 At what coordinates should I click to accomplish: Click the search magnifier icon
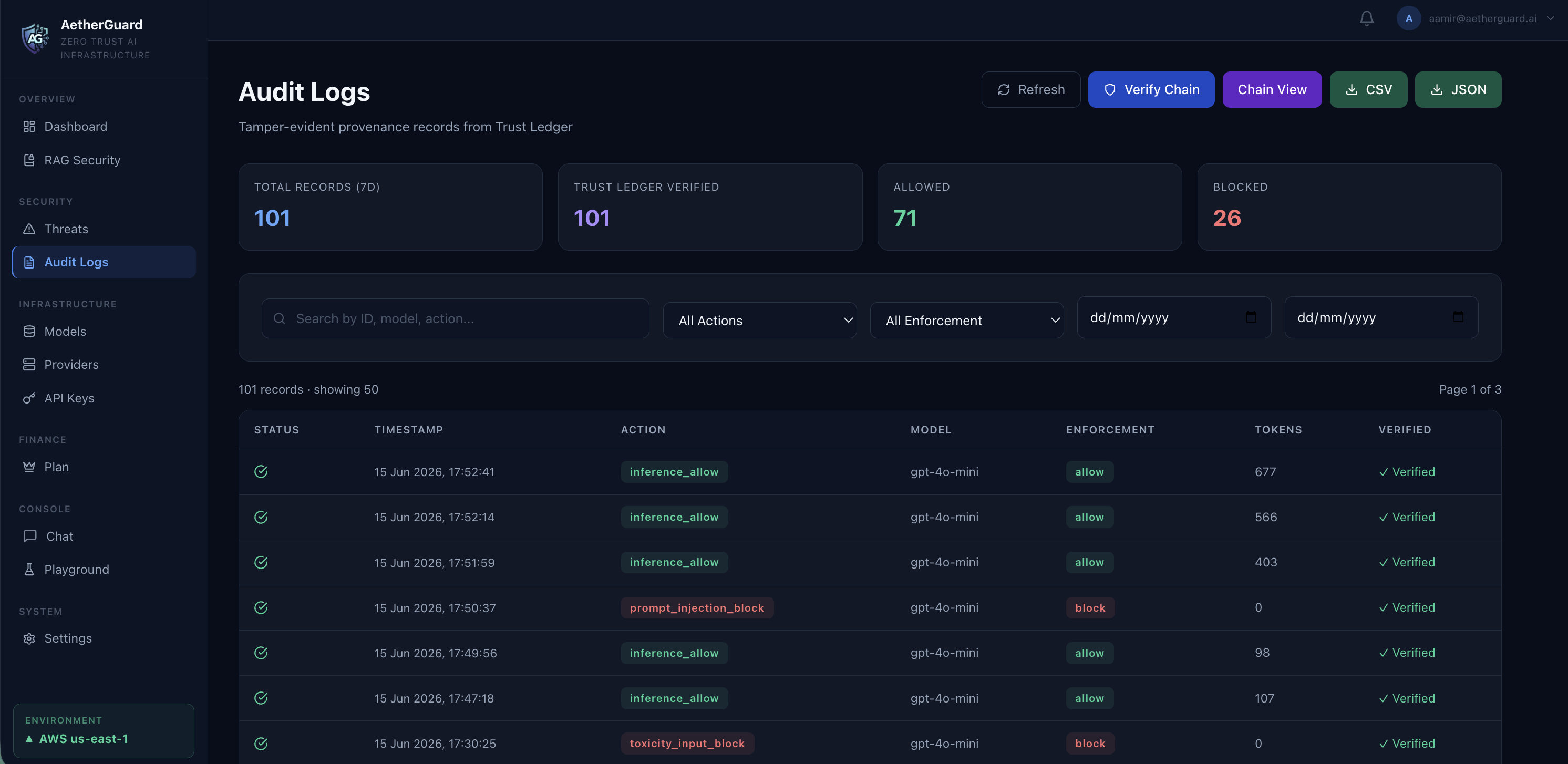point(280,318)
